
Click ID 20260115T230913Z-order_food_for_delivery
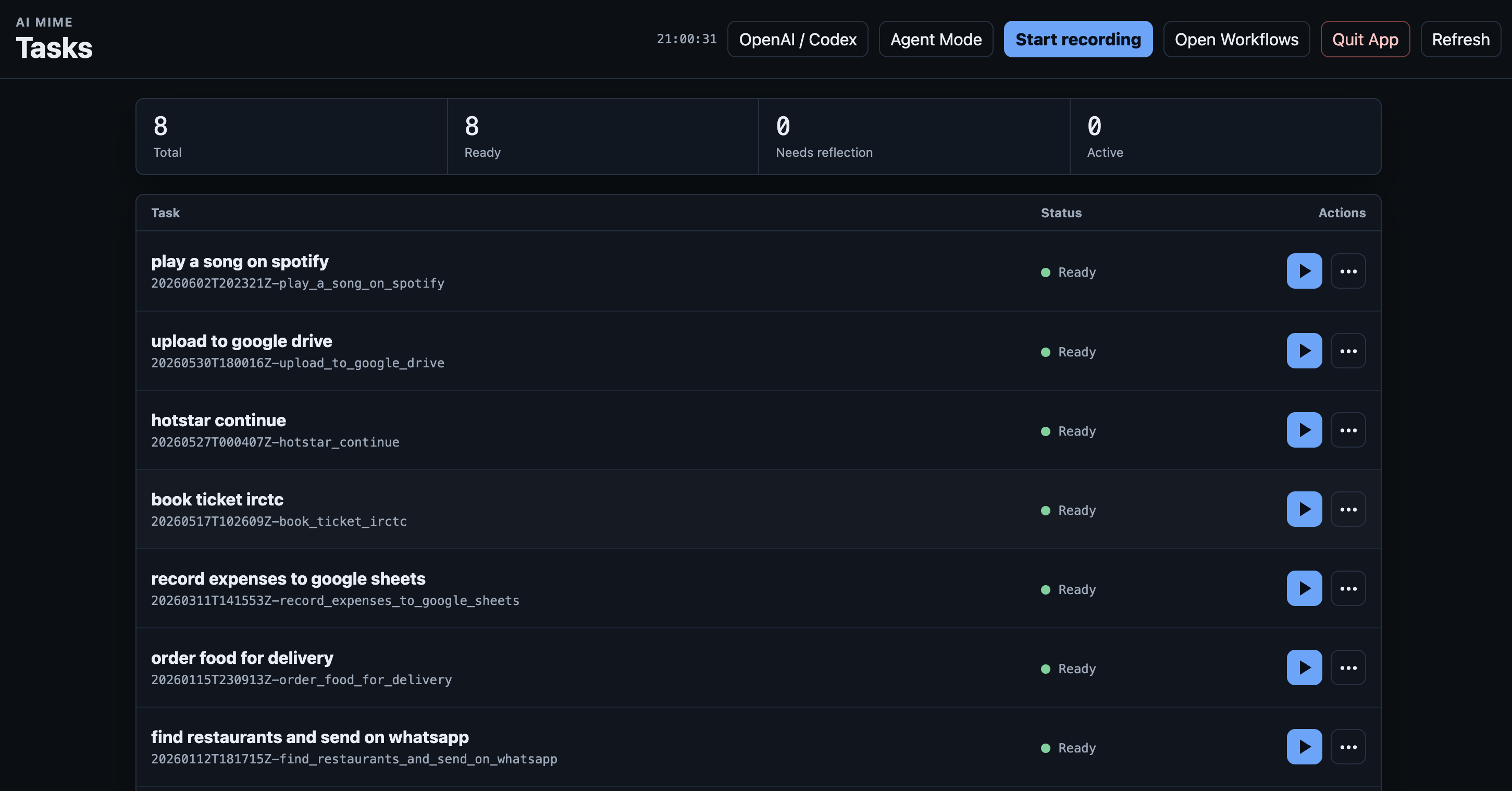302,681
